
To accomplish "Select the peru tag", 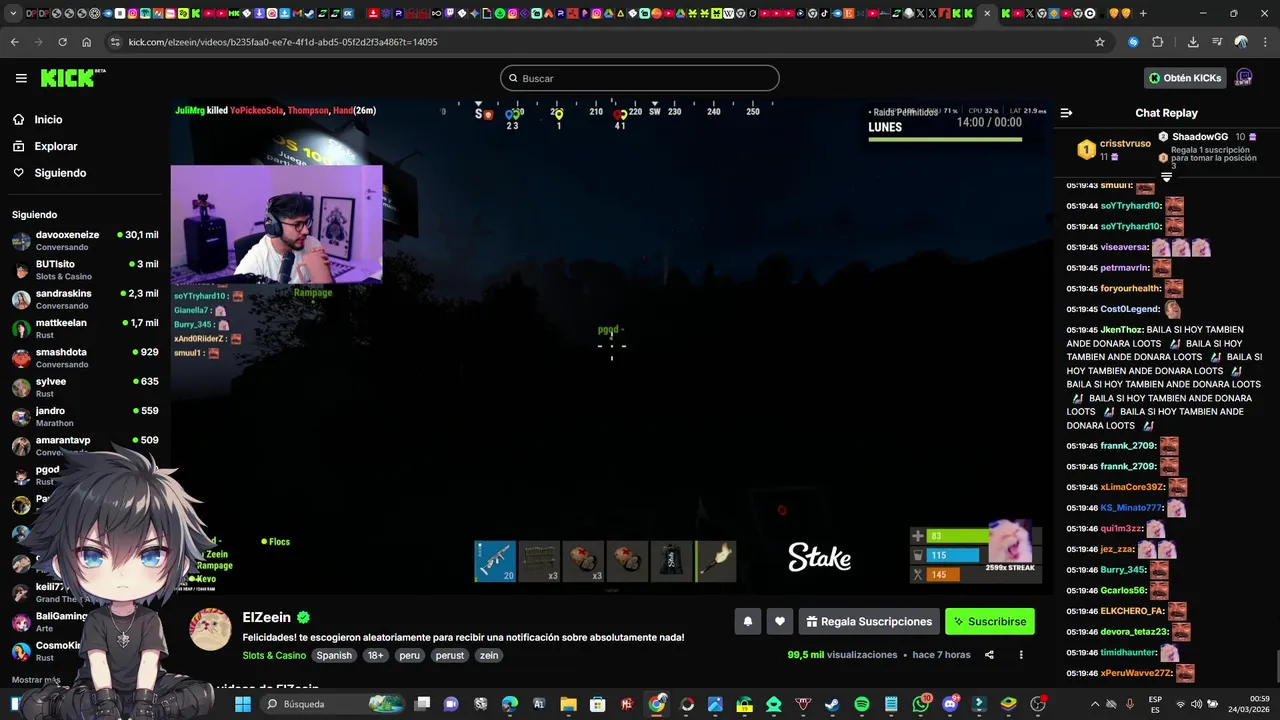I will point(410,655).
